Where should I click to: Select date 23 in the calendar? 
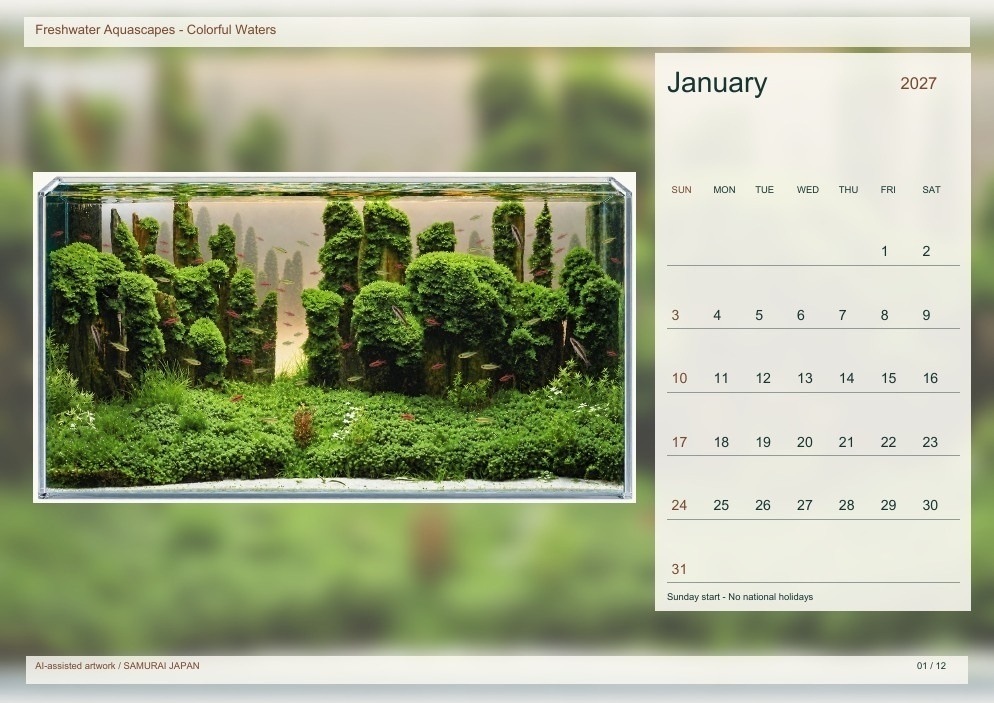click(930, 442)
